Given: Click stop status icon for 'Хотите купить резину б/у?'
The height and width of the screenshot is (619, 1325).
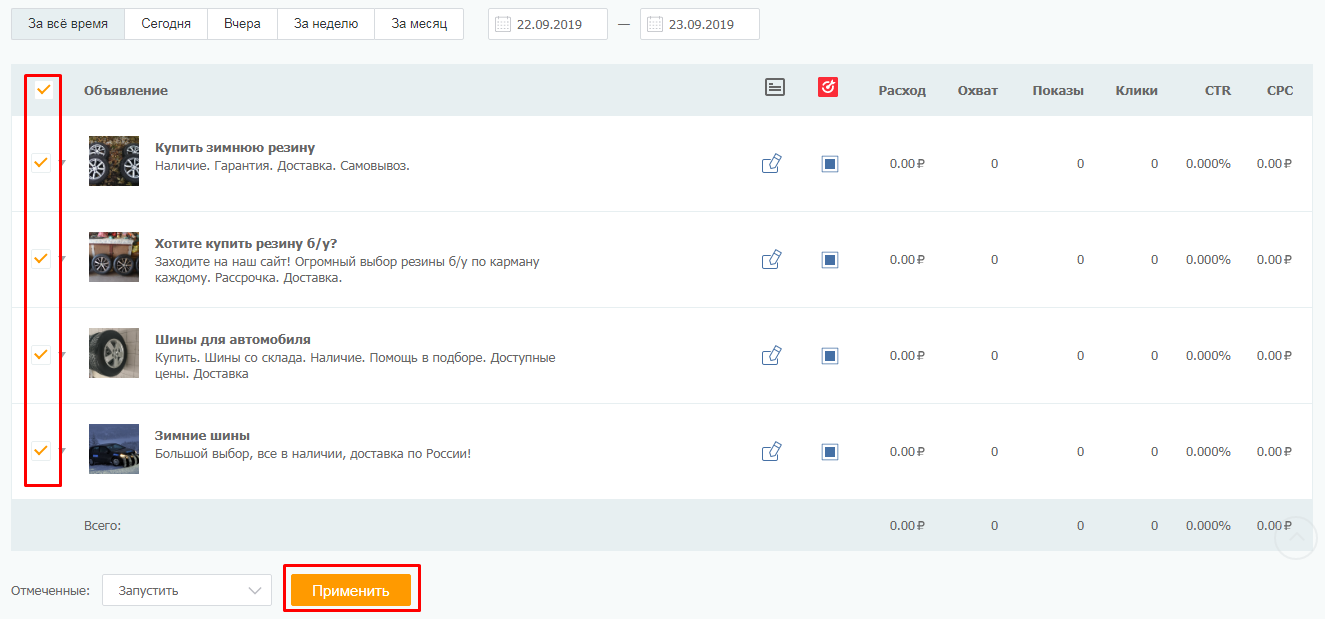Looking at the screenshot, I should point(829,260).
